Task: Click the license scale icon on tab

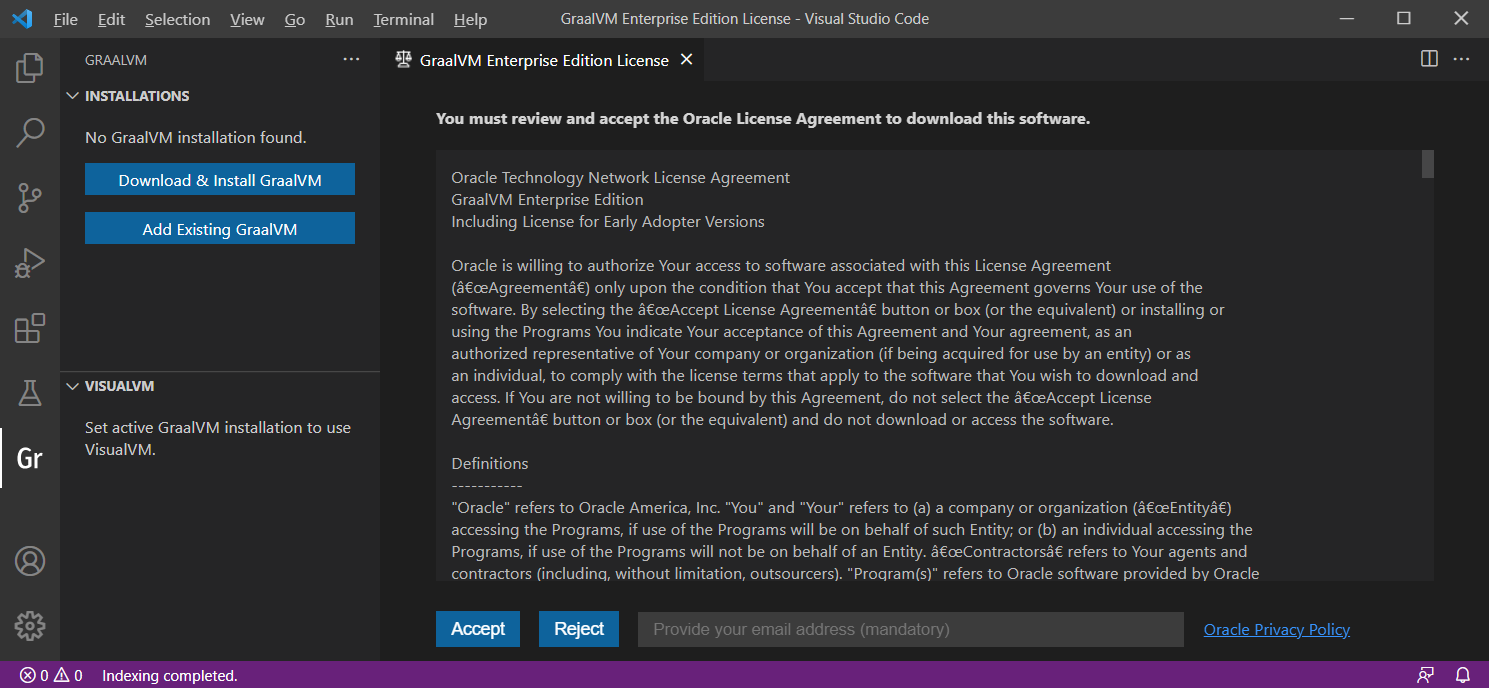Action: 403,60
